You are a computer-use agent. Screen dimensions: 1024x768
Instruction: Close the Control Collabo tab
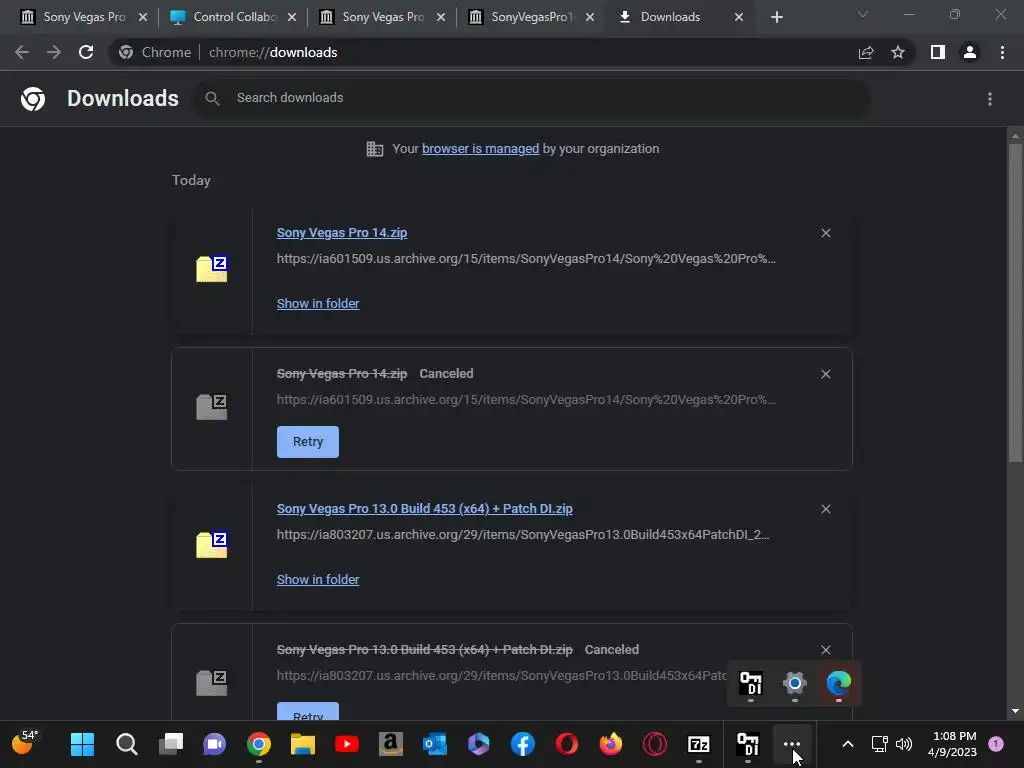pyautogui.click(x=292, y=17)
